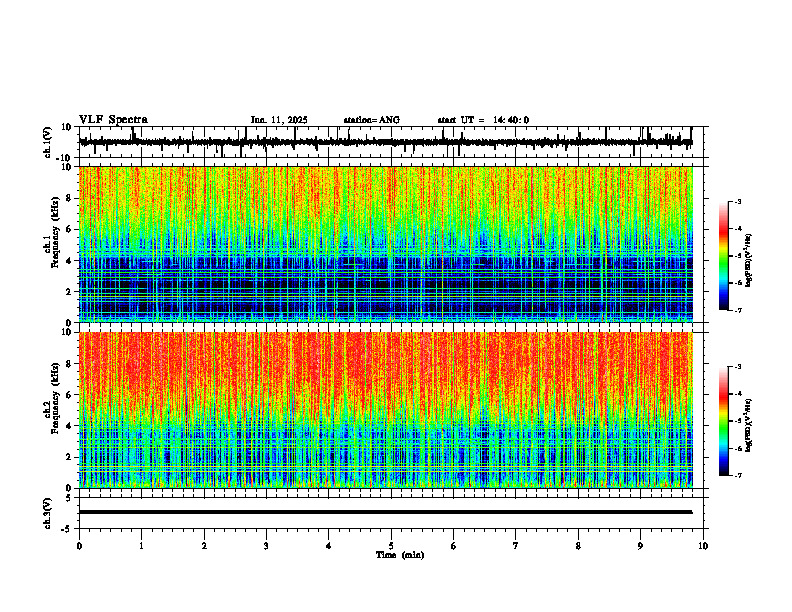Click the ch.1 "Frequency (kHz)" axis label
This screenshot has width=792, height=612.
[55, 232]
